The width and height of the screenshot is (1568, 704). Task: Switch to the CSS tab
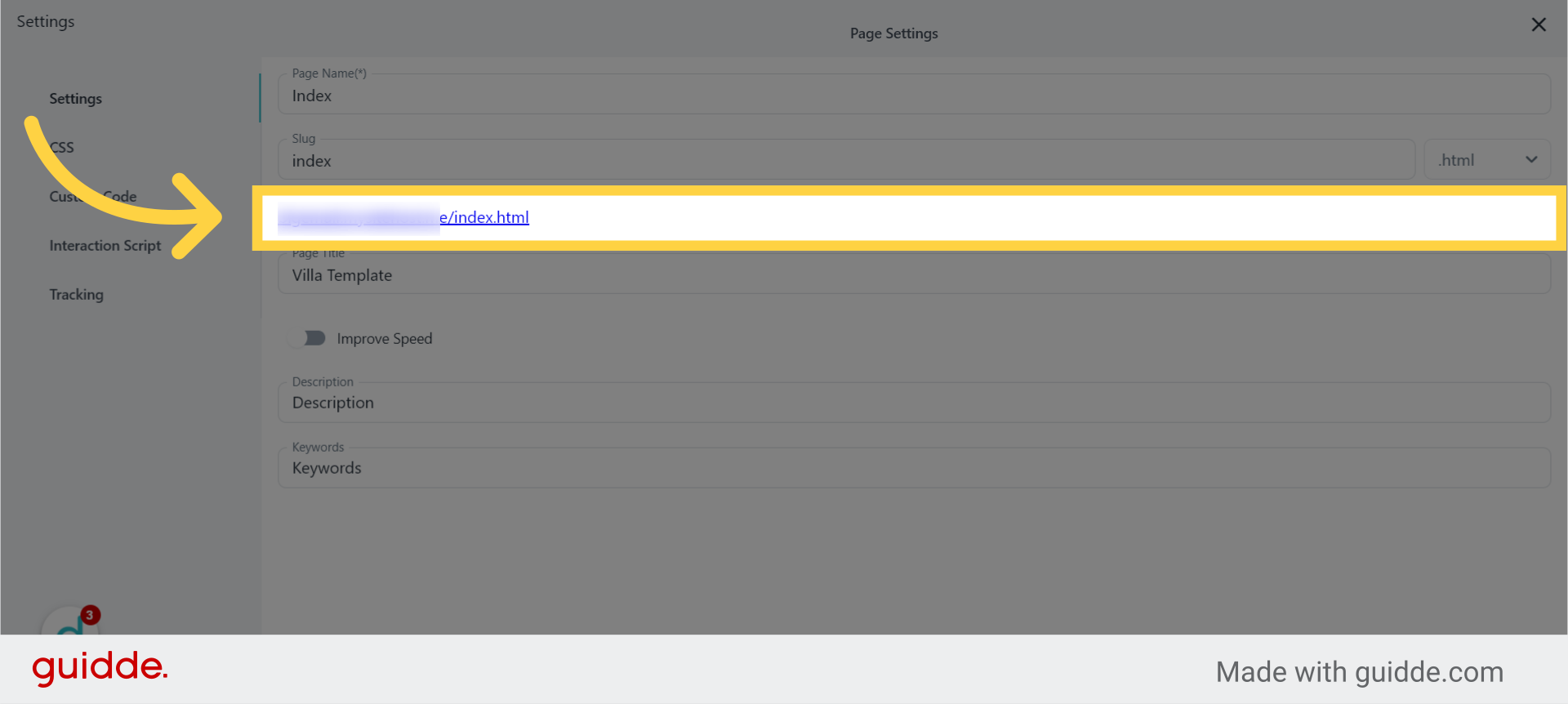(62, 148)
